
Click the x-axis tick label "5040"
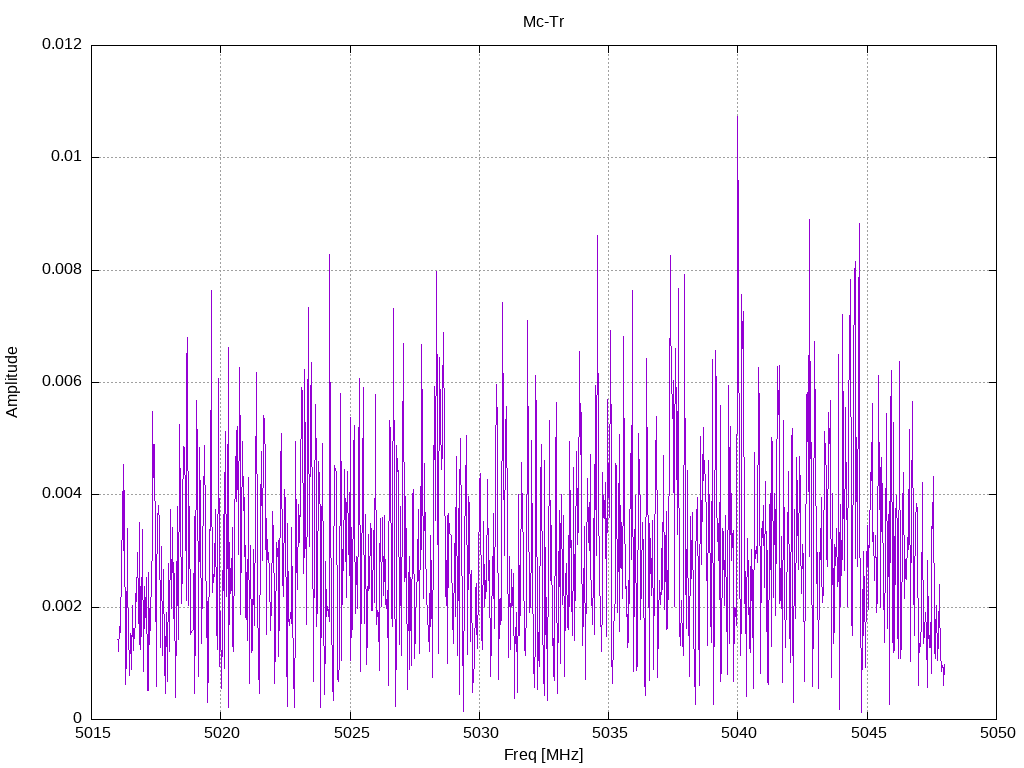pos(739,733)
